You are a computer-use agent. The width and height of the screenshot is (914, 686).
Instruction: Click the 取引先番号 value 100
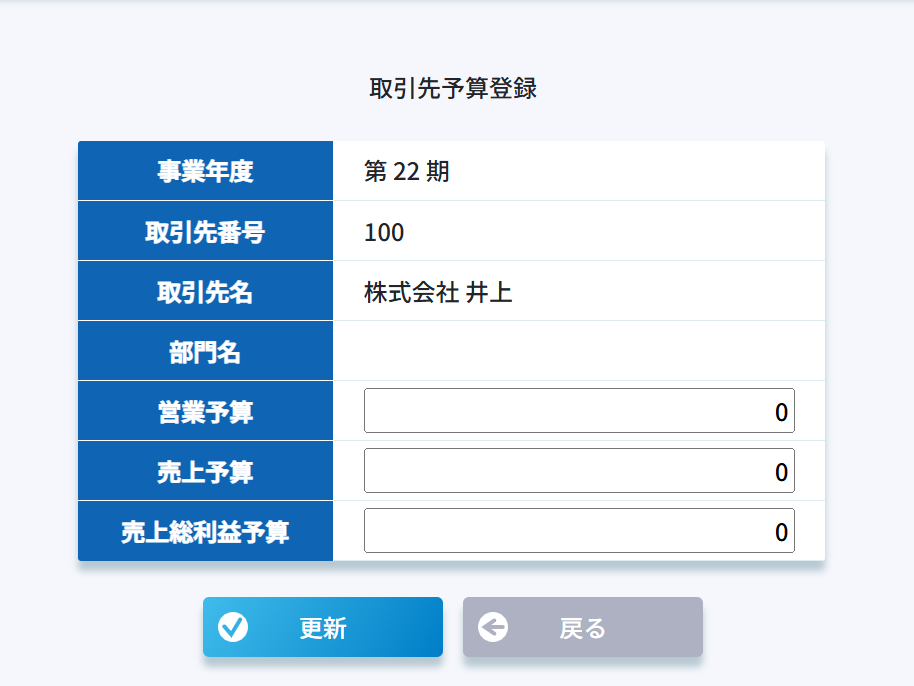tap(384, 232)
